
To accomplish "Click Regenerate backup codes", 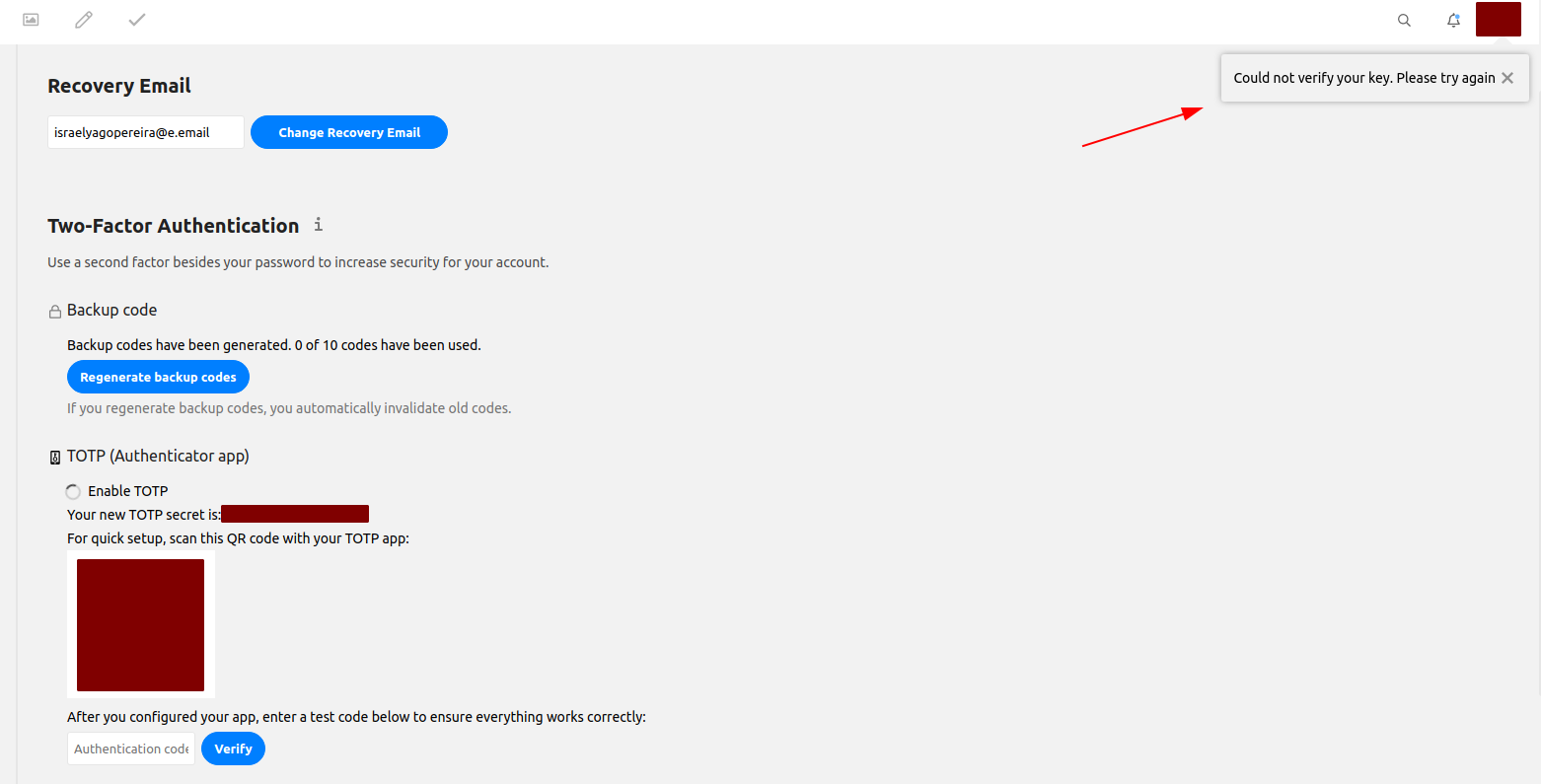I will [x=158, y=376].
